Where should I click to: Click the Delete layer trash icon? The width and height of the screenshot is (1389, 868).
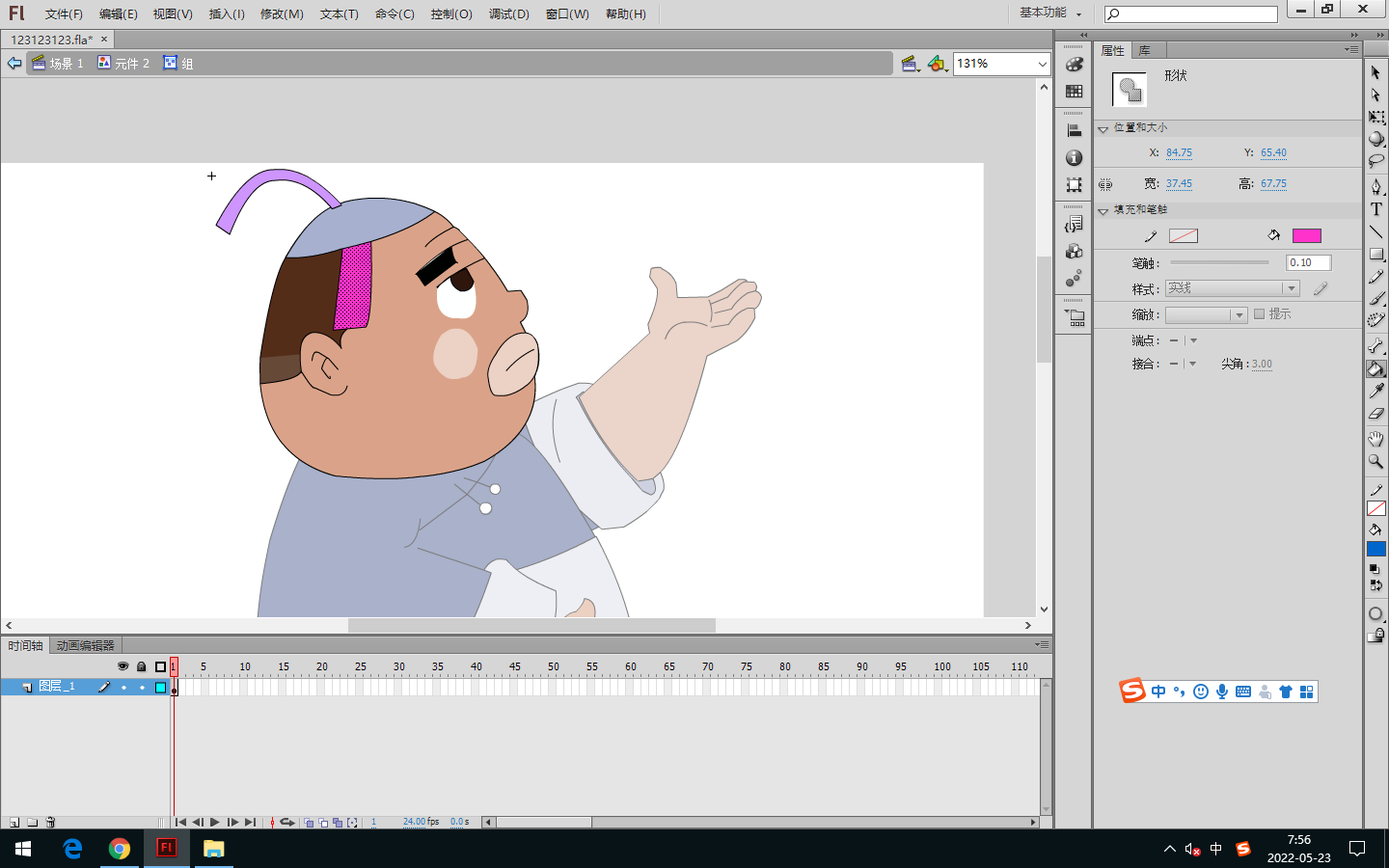coord(51,823)
